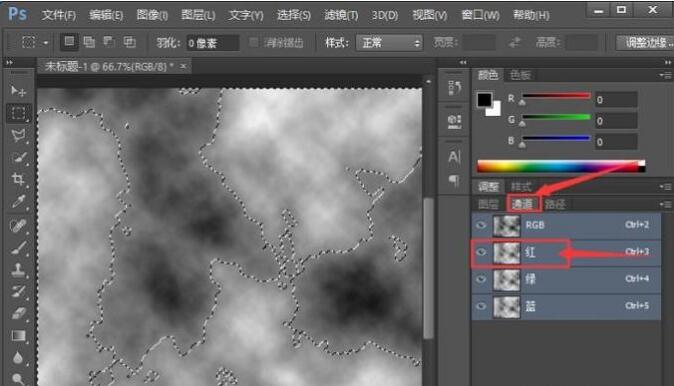The height and width of the screenshot is (386, 674).
Task: Open the 图像(I) menu
Action: (x=152, y=15)
